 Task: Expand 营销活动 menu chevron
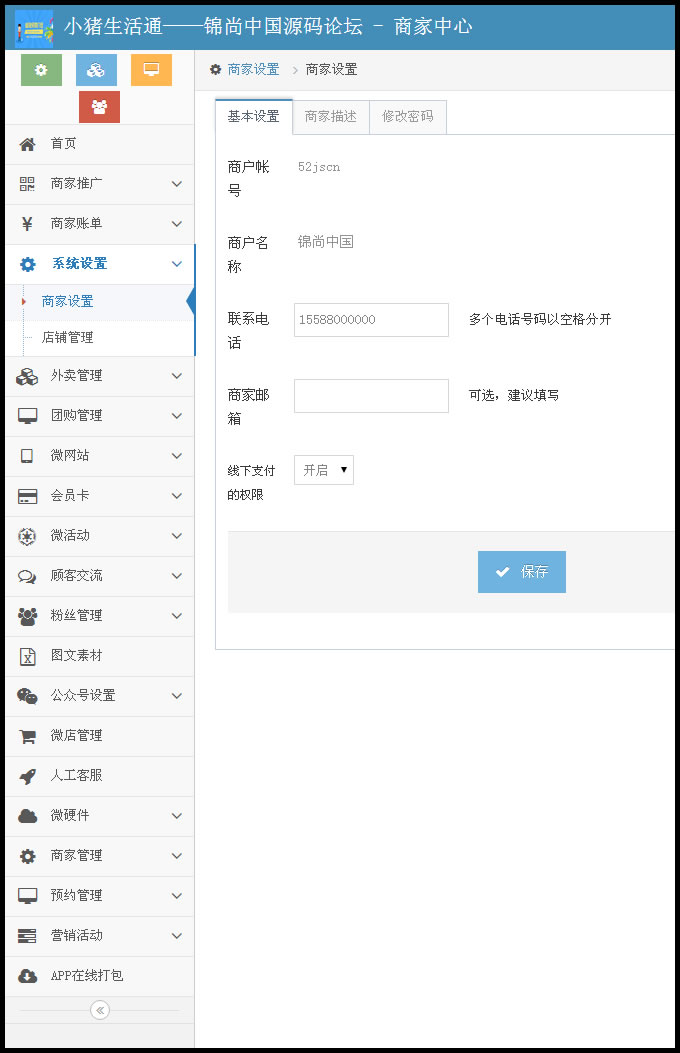[177, 935]
